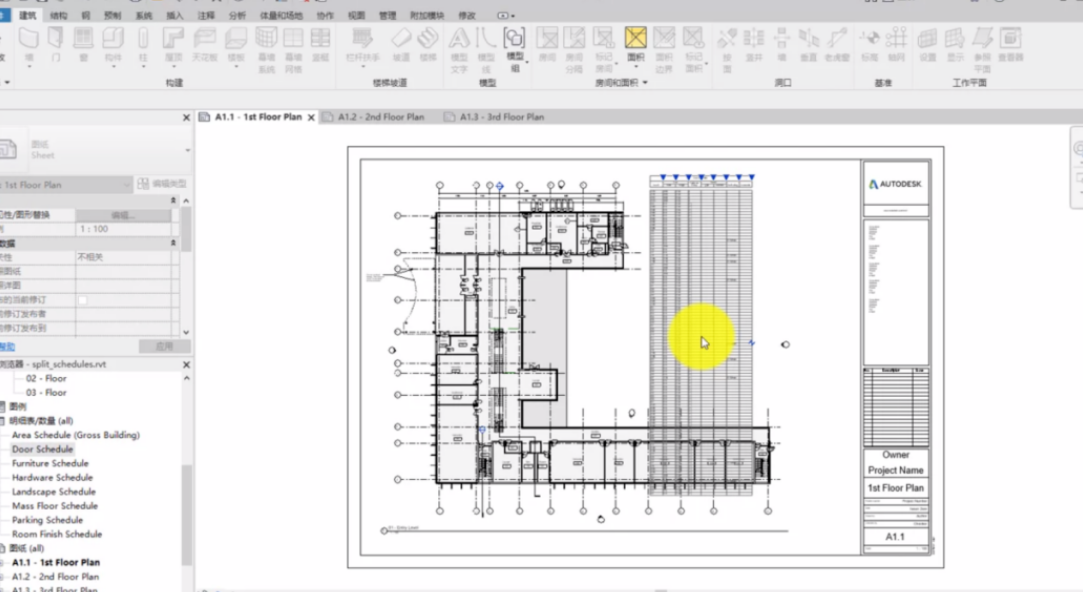Open the work plane Viewer (查看器)
This screenshot has height=592, width=1083.
click(1010, 45)
